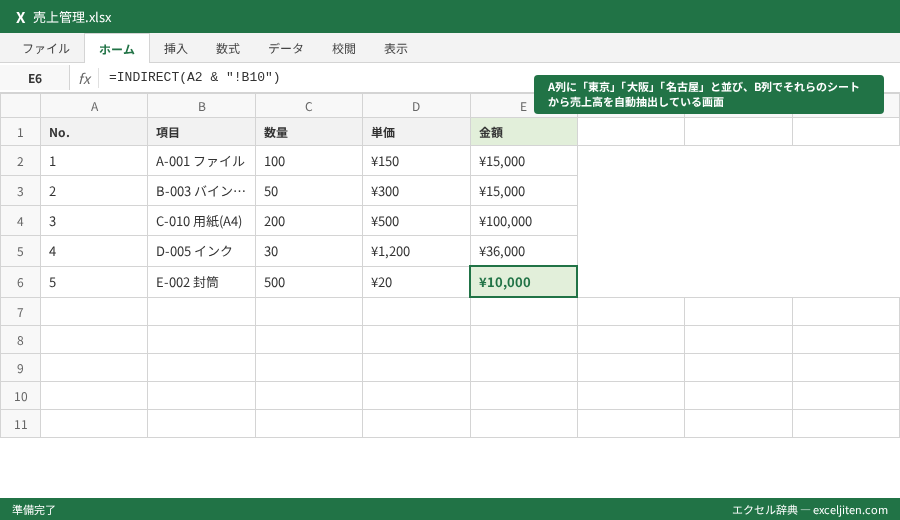Click the fx insert function icon
The image size is (900, 520).
84,78
